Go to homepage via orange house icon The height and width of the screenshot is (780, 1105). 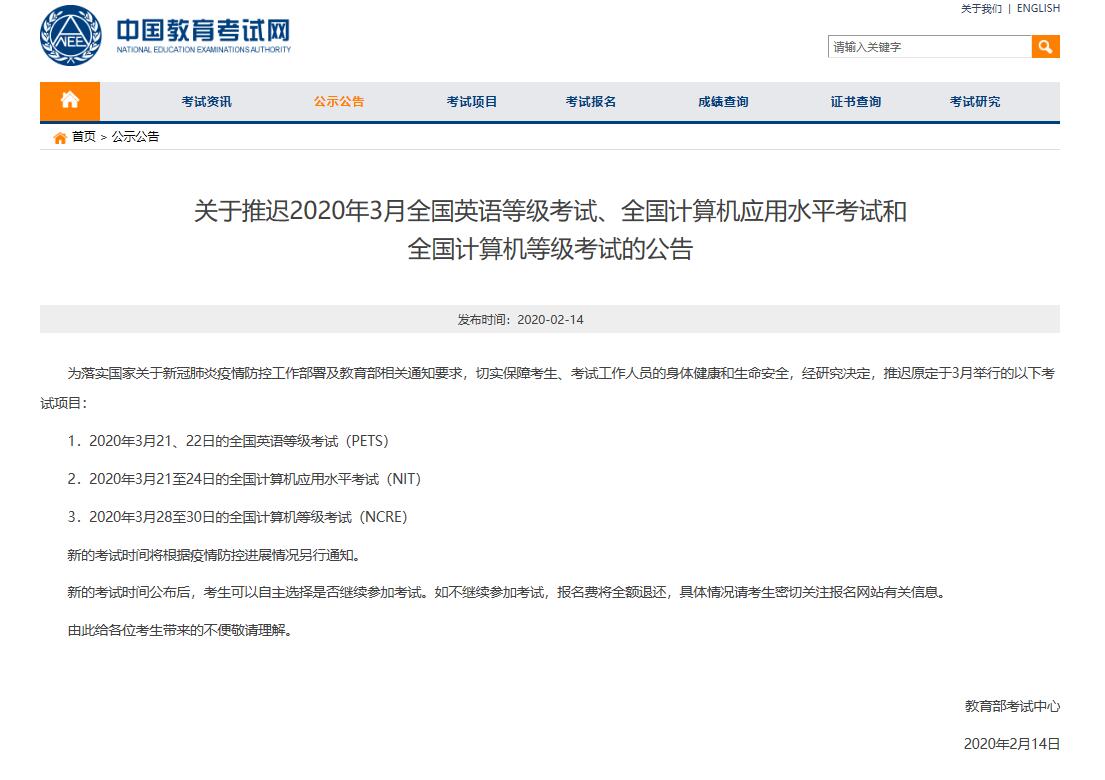70,101
